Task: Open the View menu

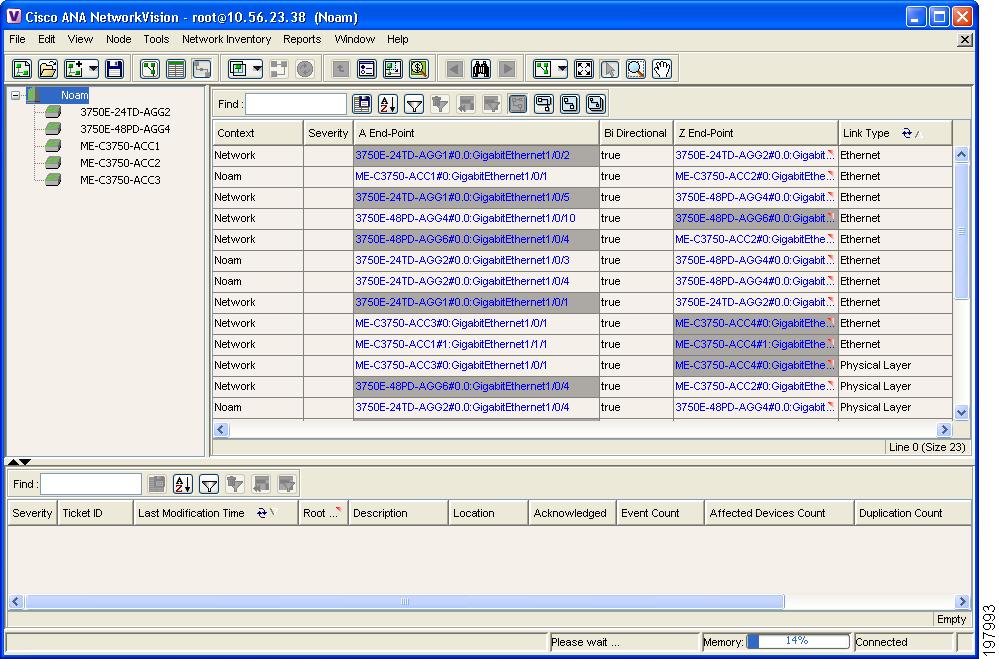Action: pos(80,40)
